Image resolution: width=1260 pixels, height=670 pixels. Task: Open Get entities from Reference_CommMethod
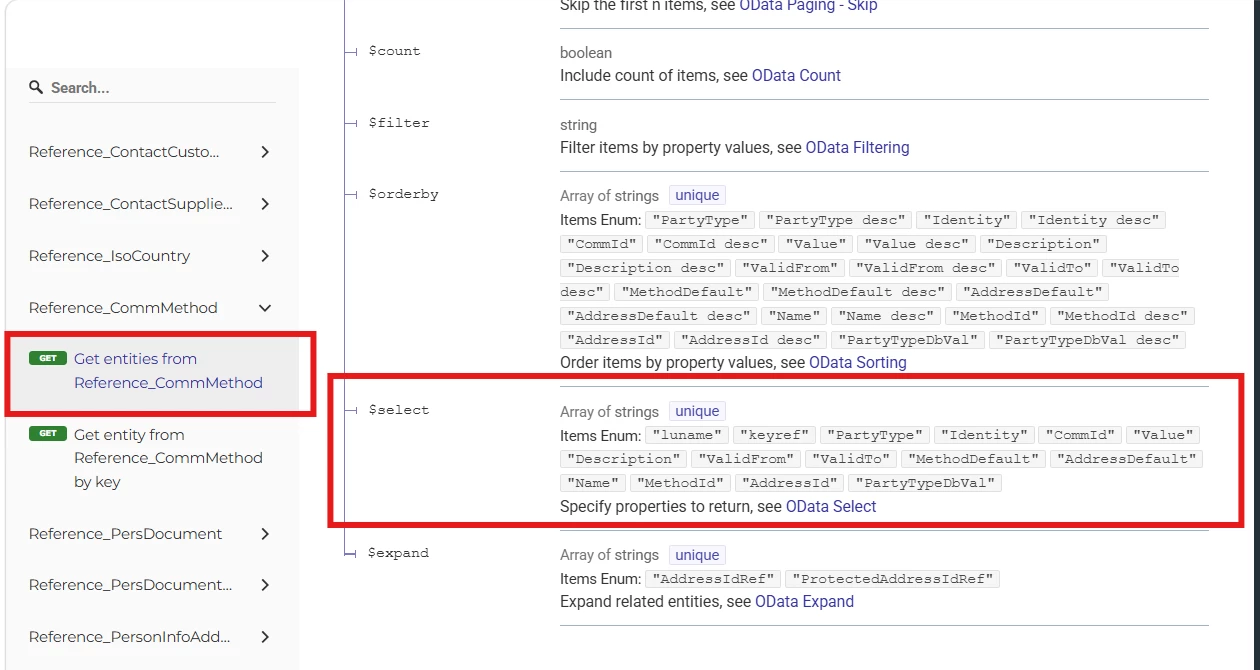coord(168,371)
